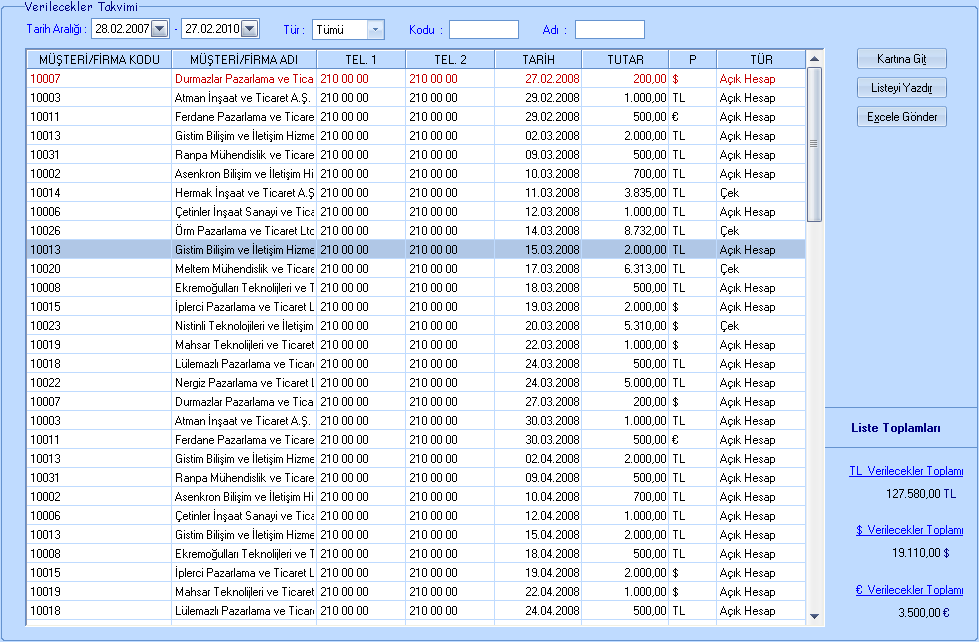Click the scroll up arrow of the list

click(814, 59)
